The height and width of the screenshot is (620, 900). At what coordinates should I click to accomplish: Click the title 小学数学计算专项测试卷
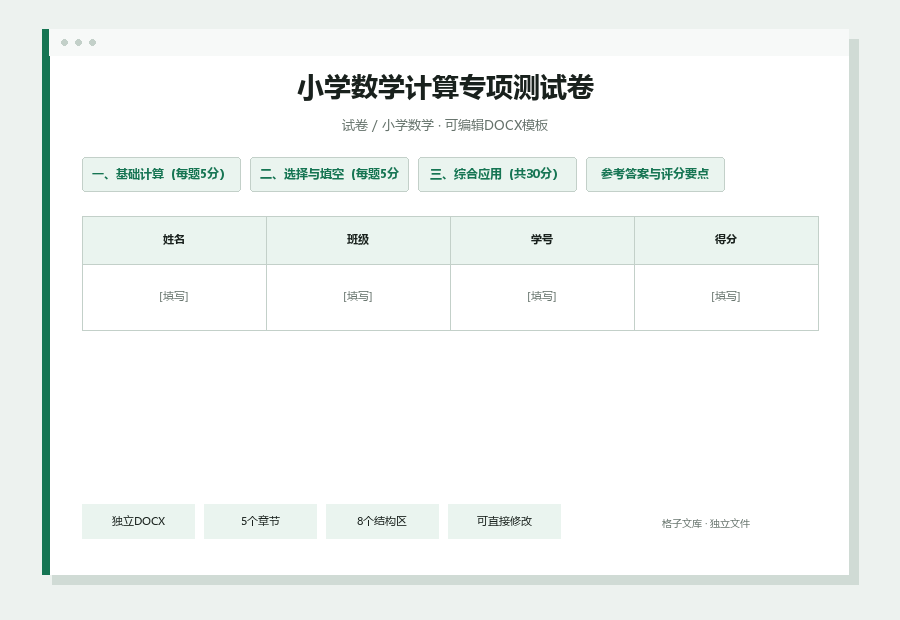tap(445, 88)
